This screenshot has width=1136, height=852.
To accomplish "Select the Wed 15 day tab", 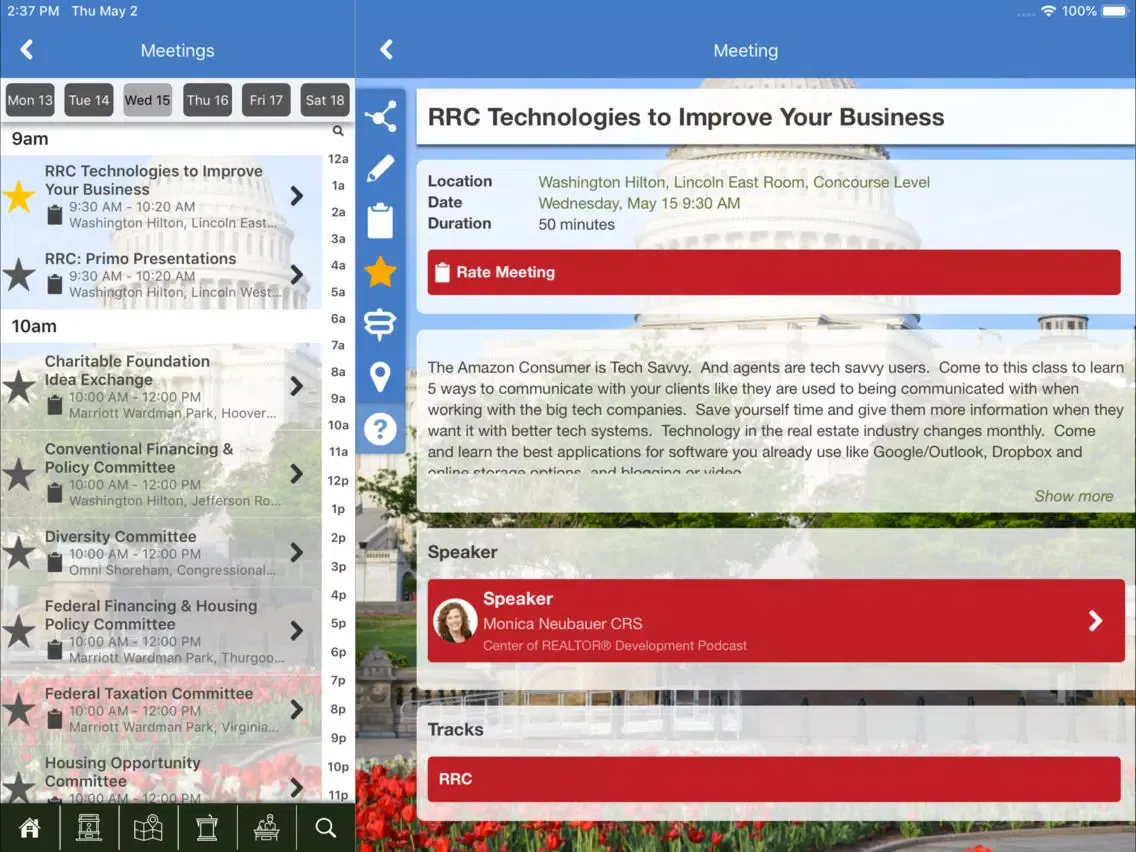I will (148, 100).
